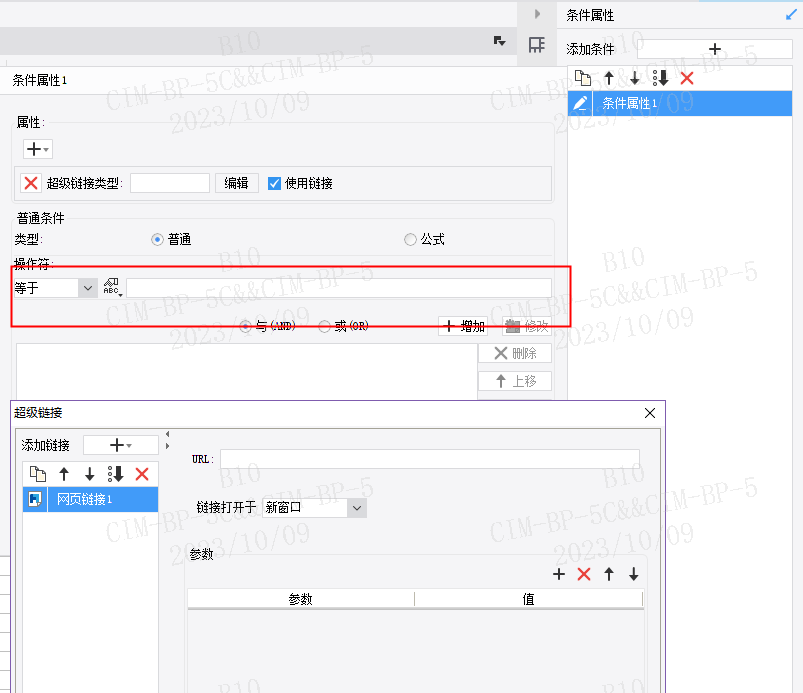803x693 pixels.
Task: Add a parameter with plus icon
Action: 559,574
